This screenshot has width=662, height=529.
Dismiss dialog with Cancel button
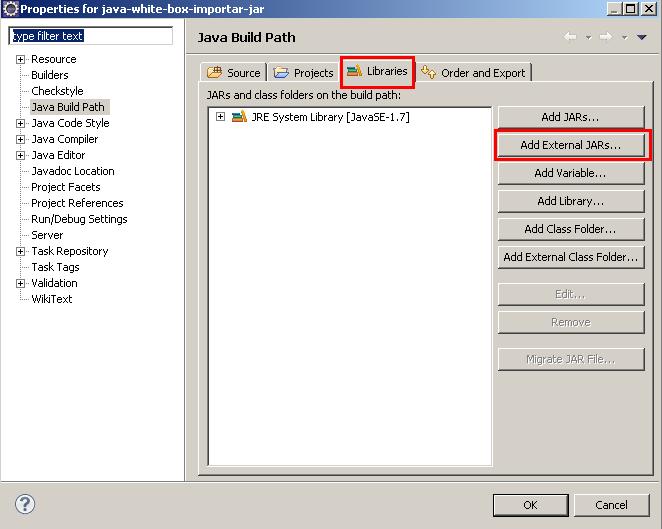tap(611, 505)
